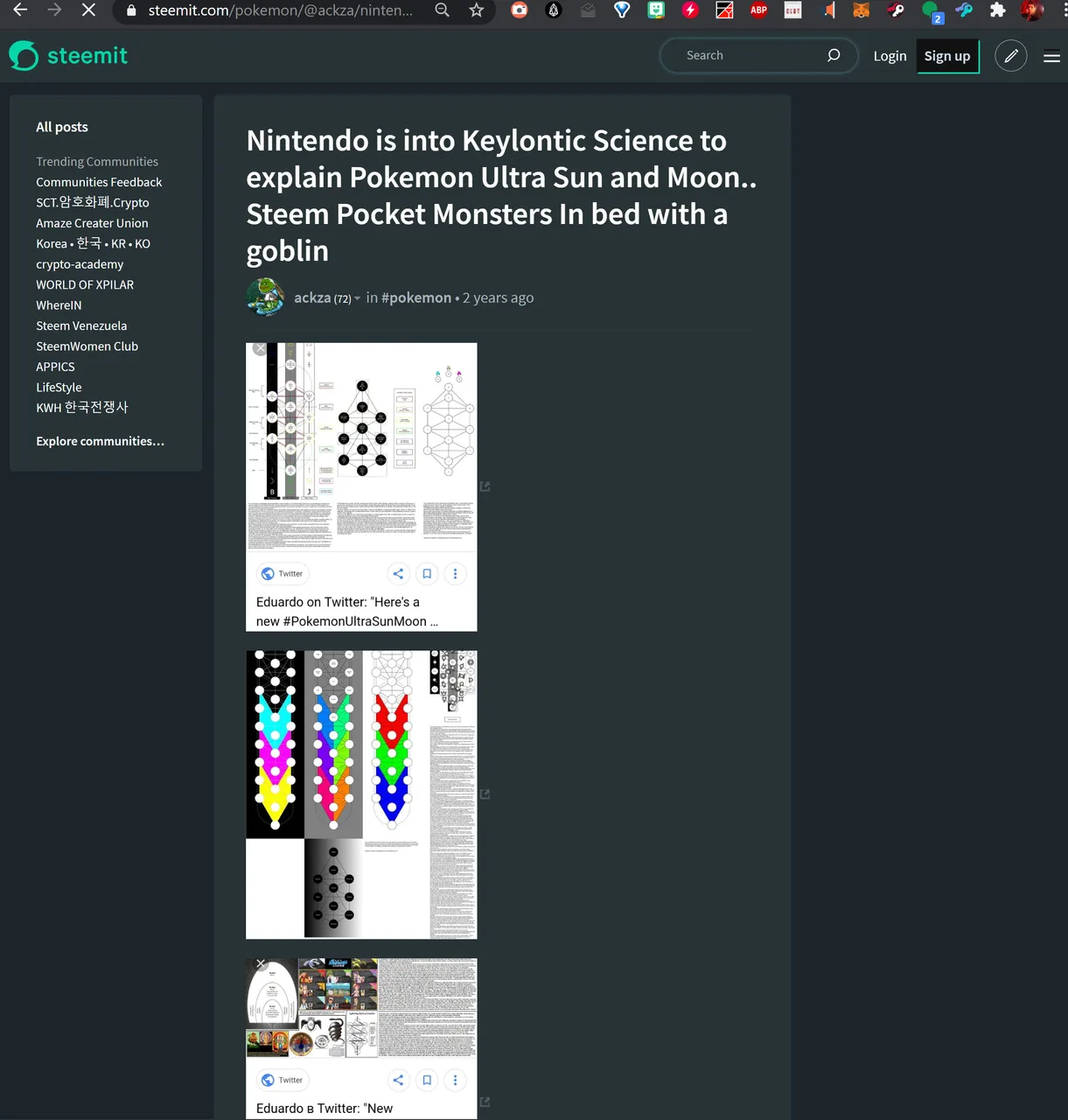Click the Sign up button

(x=947, y=56)
